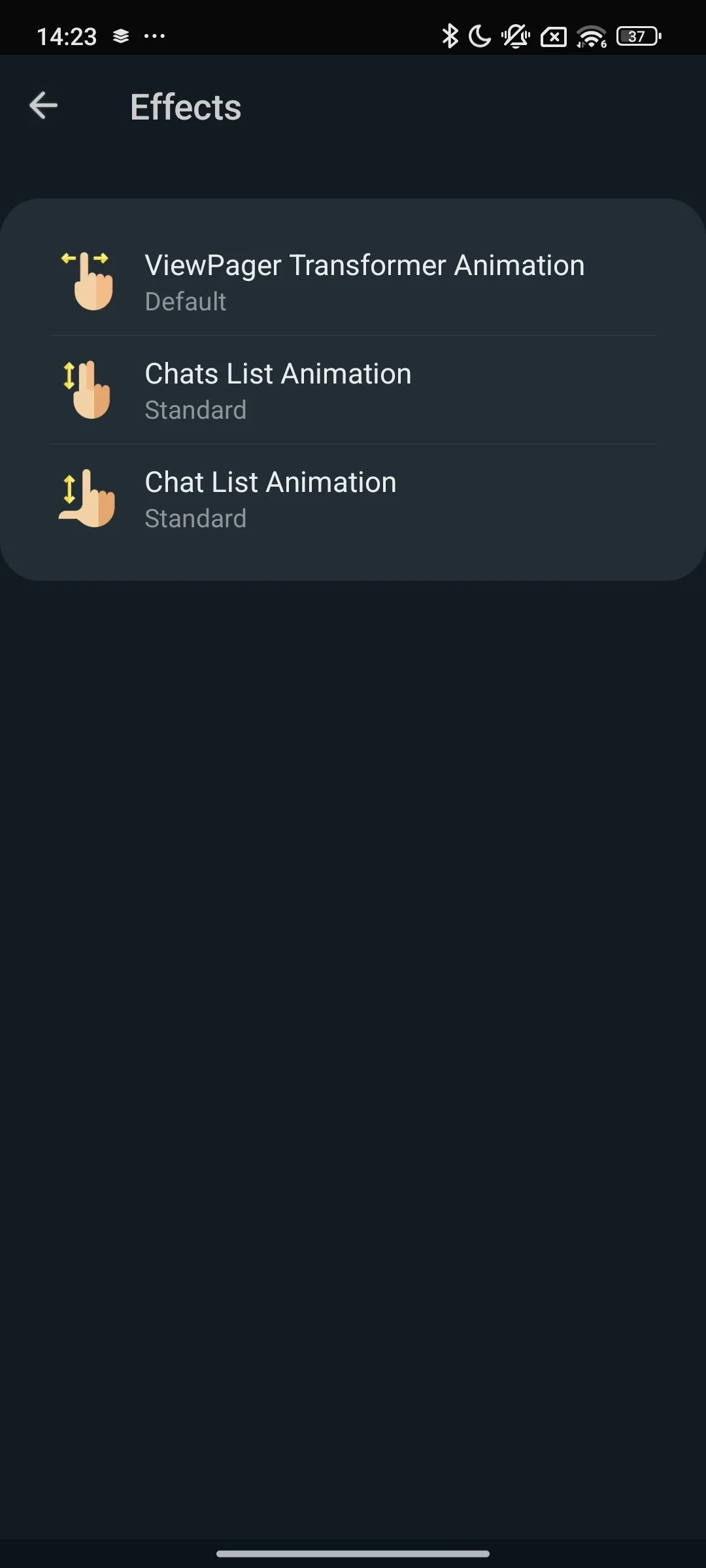Image resolution: width=706 pixels, height=1568 pixels.
Task: Tap the stacked layers notification icon
Action: coord(121,37)
